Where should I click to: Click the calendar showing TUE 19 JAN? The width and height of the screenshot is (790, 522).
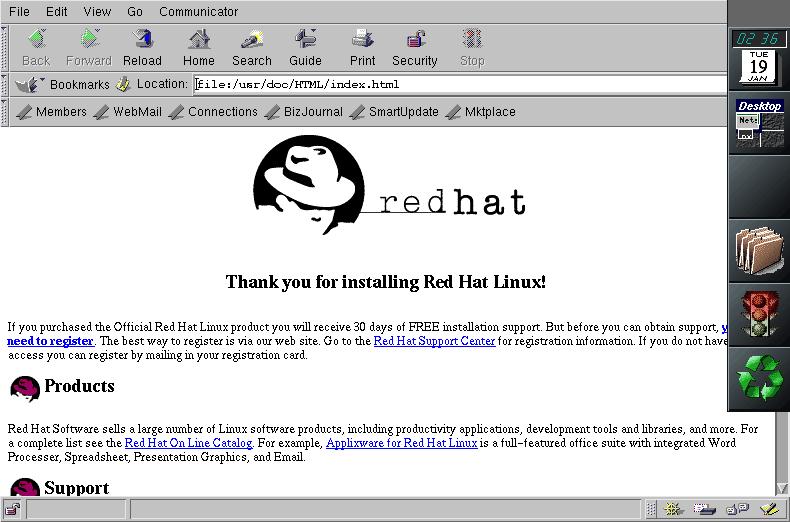[758, 67]
